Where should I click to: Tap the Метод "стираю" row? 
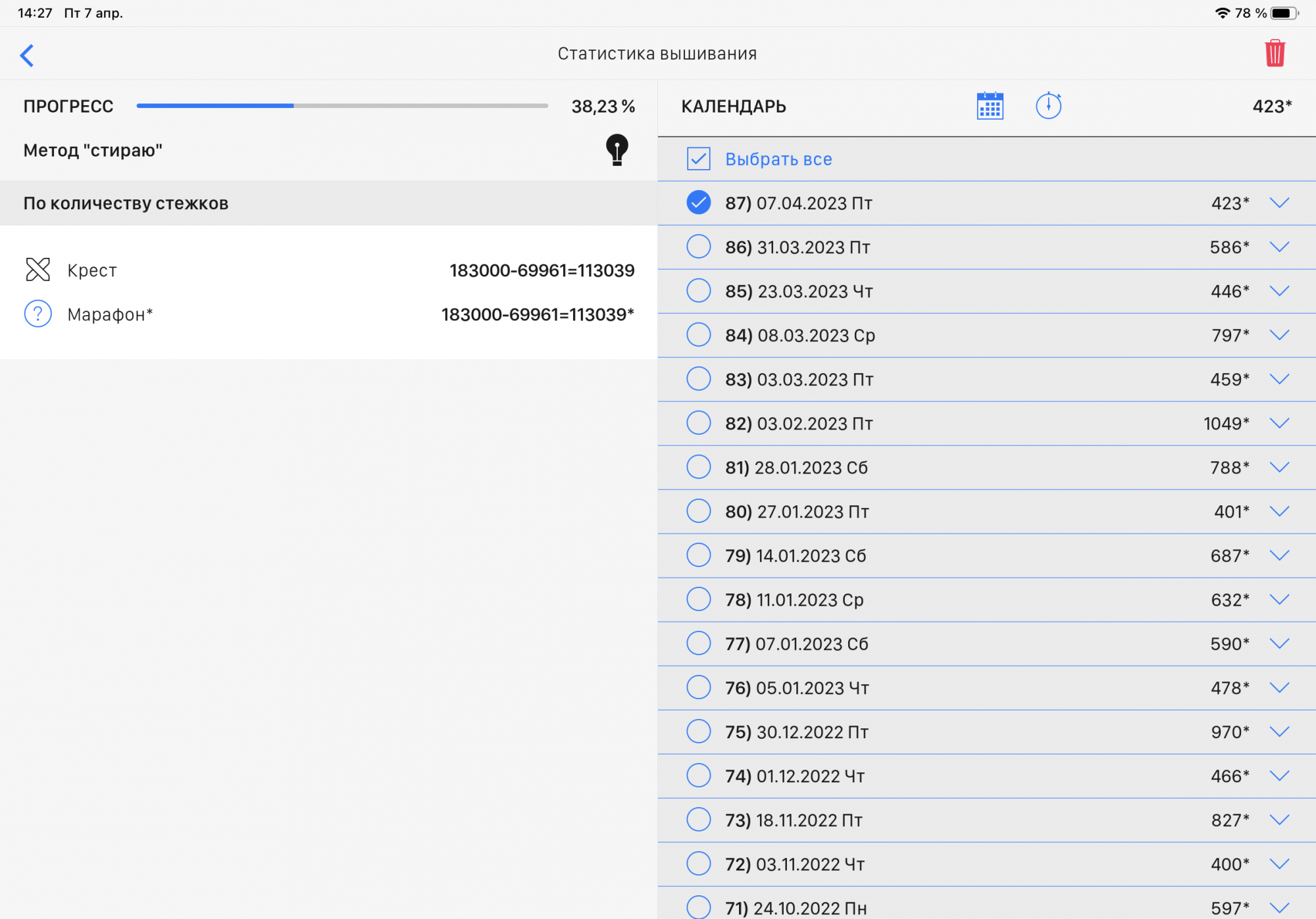(93, 151)
